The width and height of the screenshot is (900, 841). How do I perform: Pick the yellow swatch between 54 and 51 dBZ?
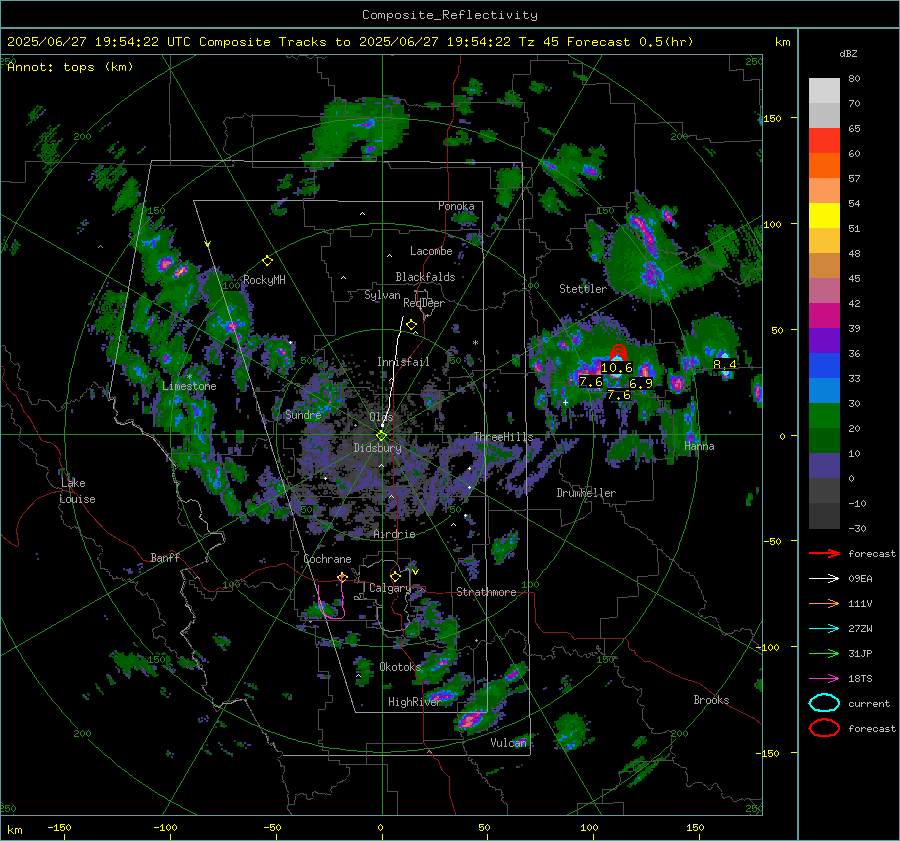point(824,216)
